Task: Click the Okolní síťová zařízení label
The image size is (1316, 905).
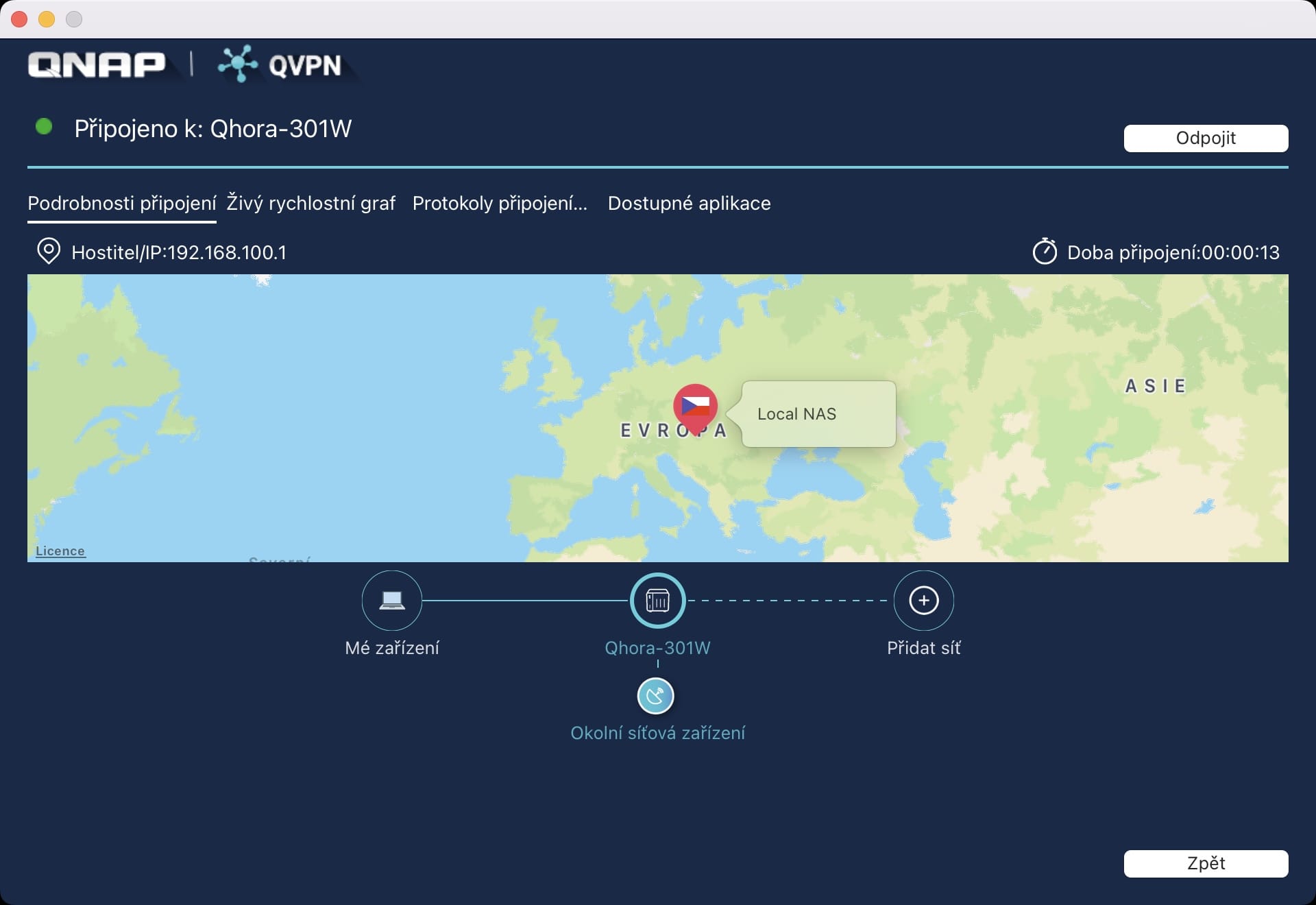Action: click(x=657, y=733)
